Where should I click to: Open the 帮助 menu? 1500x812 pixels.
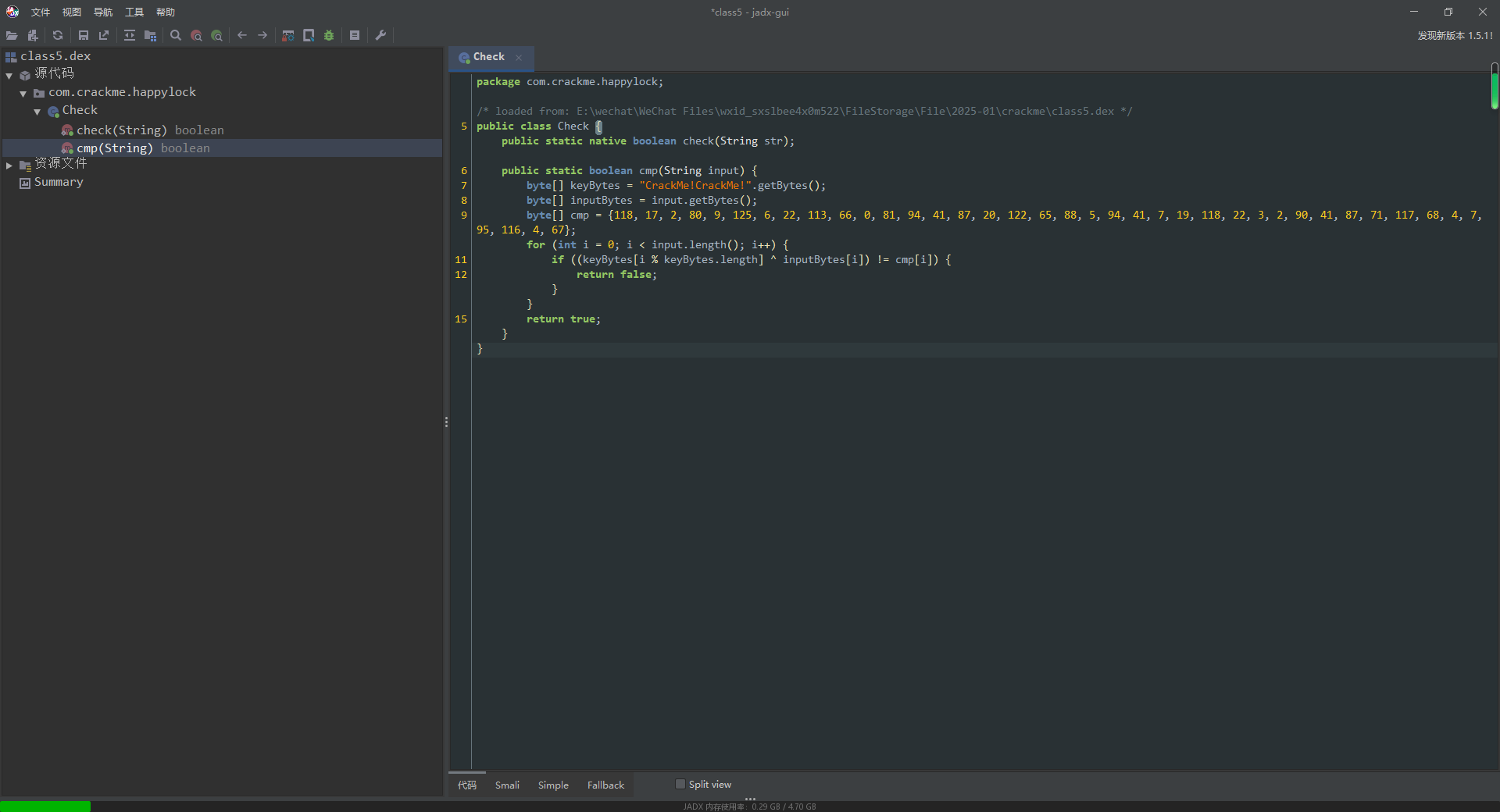point(166,12)
